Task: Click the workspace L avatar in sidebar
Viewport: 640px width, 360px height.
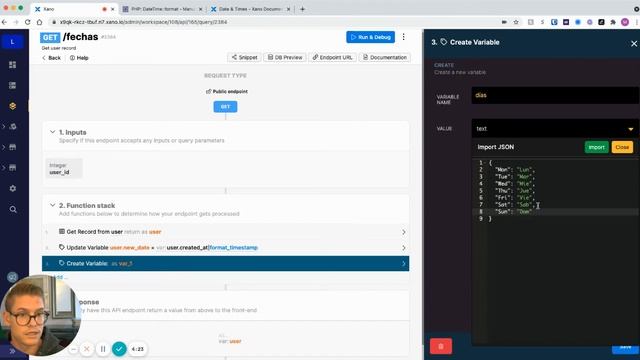Action: tap(12, 42)
